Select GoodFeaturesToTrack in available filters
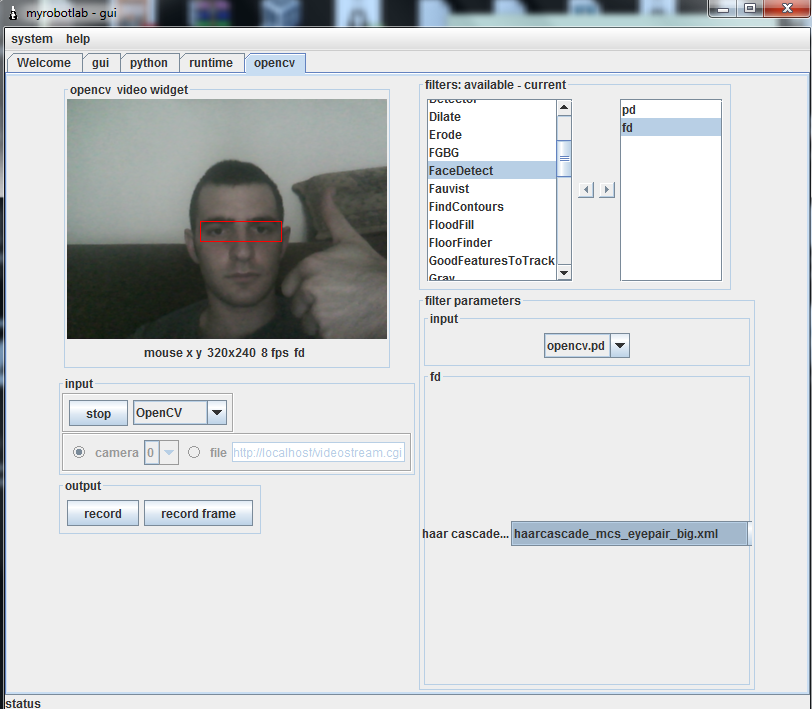 coord(492,261)
